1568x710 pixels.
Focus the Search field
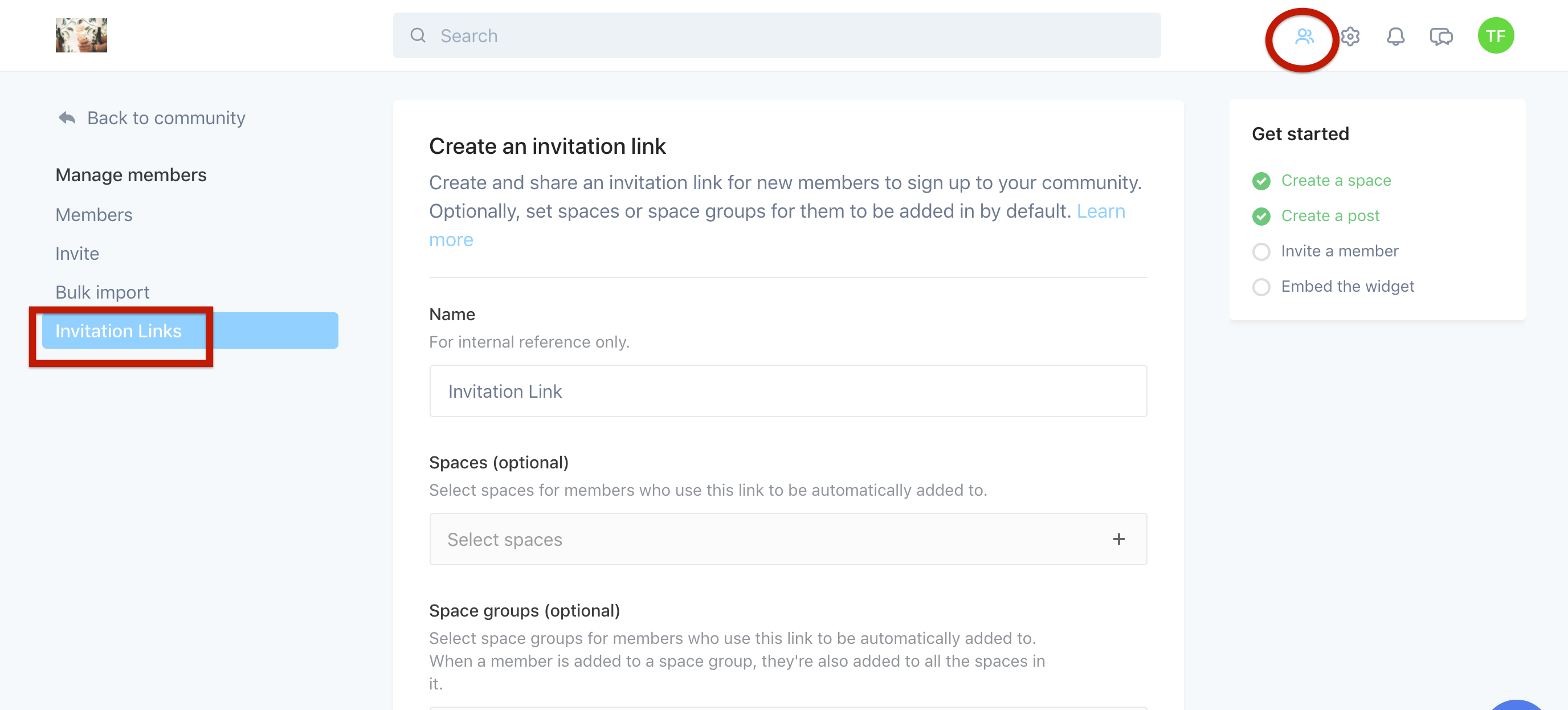[777, 35]
